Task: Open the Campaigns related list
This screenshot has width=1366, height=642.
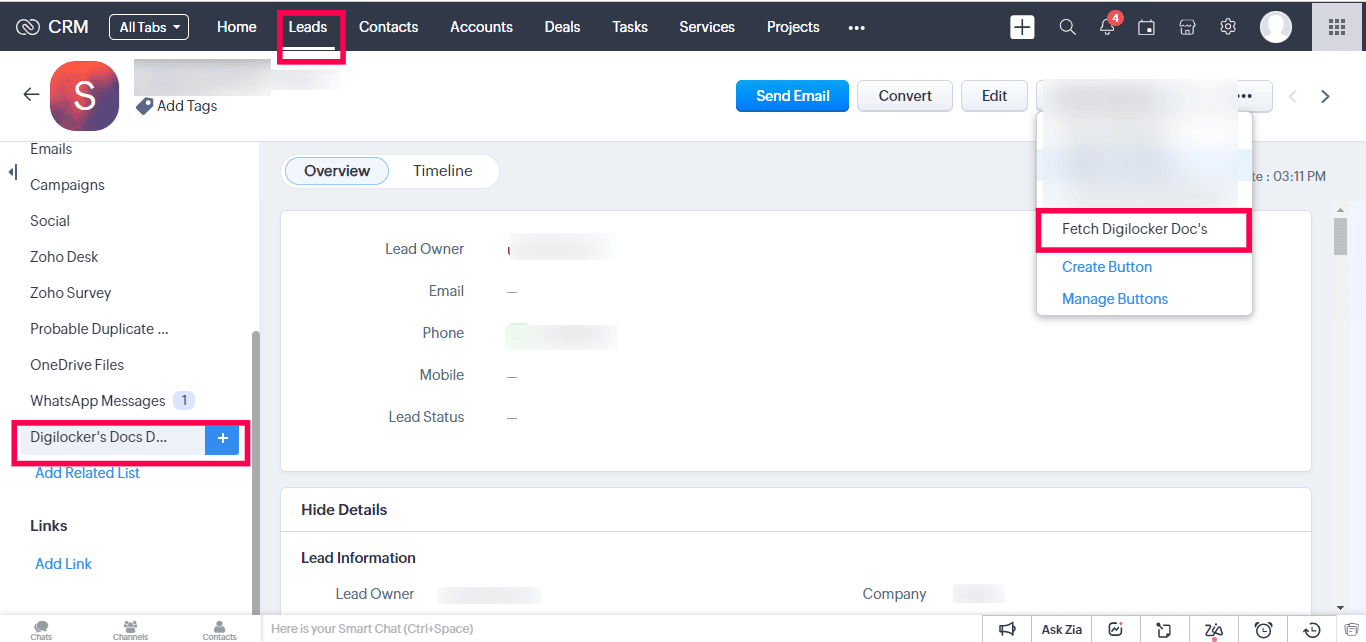Action: point(67,185)
